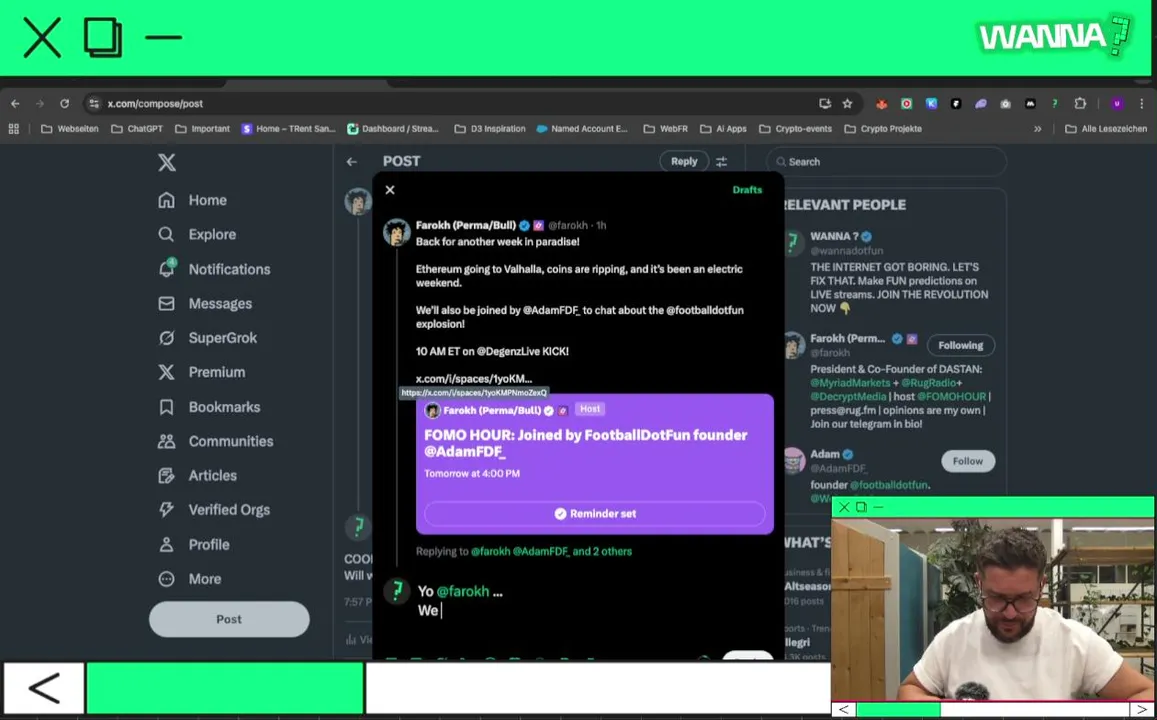Click the Reply button in POST header

pyautogui.click(x=684, y=161)
